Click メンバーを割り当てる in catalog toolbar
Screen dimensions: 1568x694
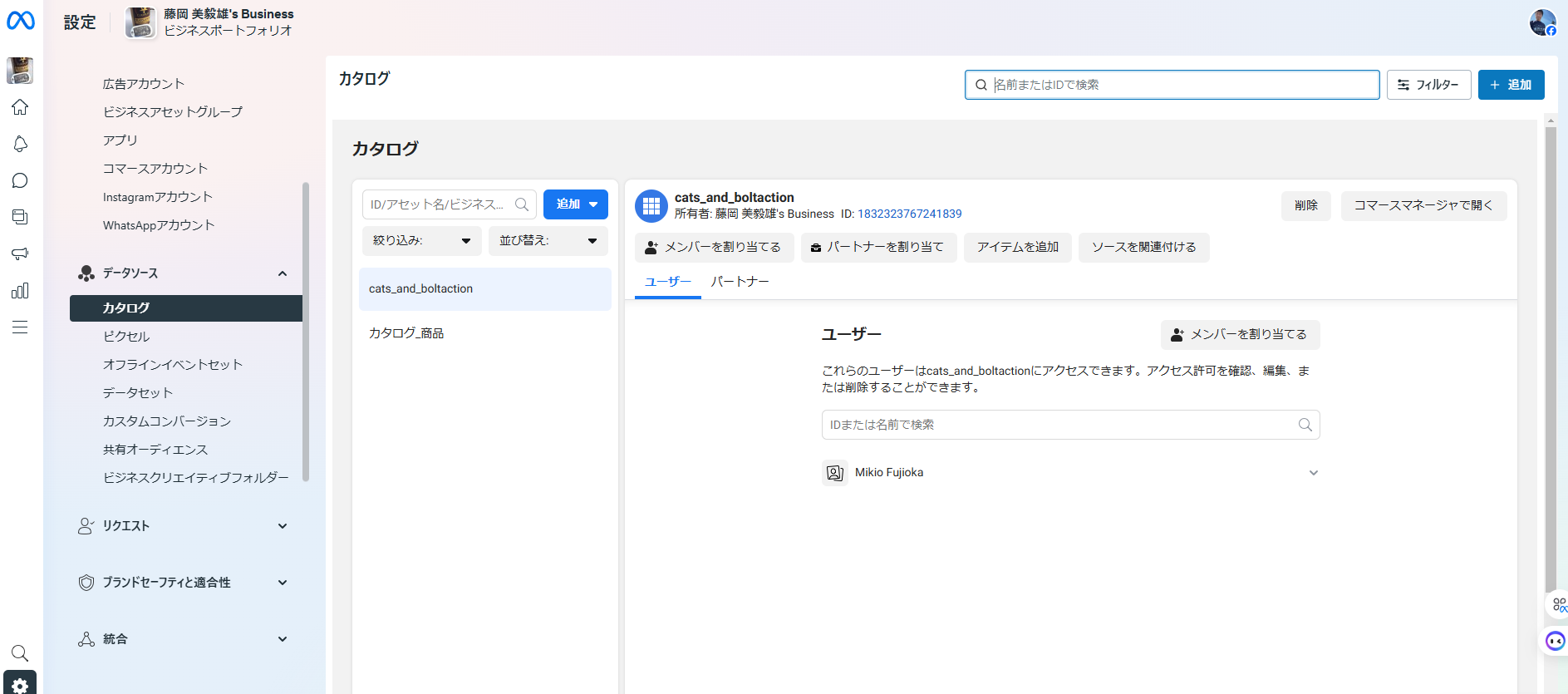(714, 248)
